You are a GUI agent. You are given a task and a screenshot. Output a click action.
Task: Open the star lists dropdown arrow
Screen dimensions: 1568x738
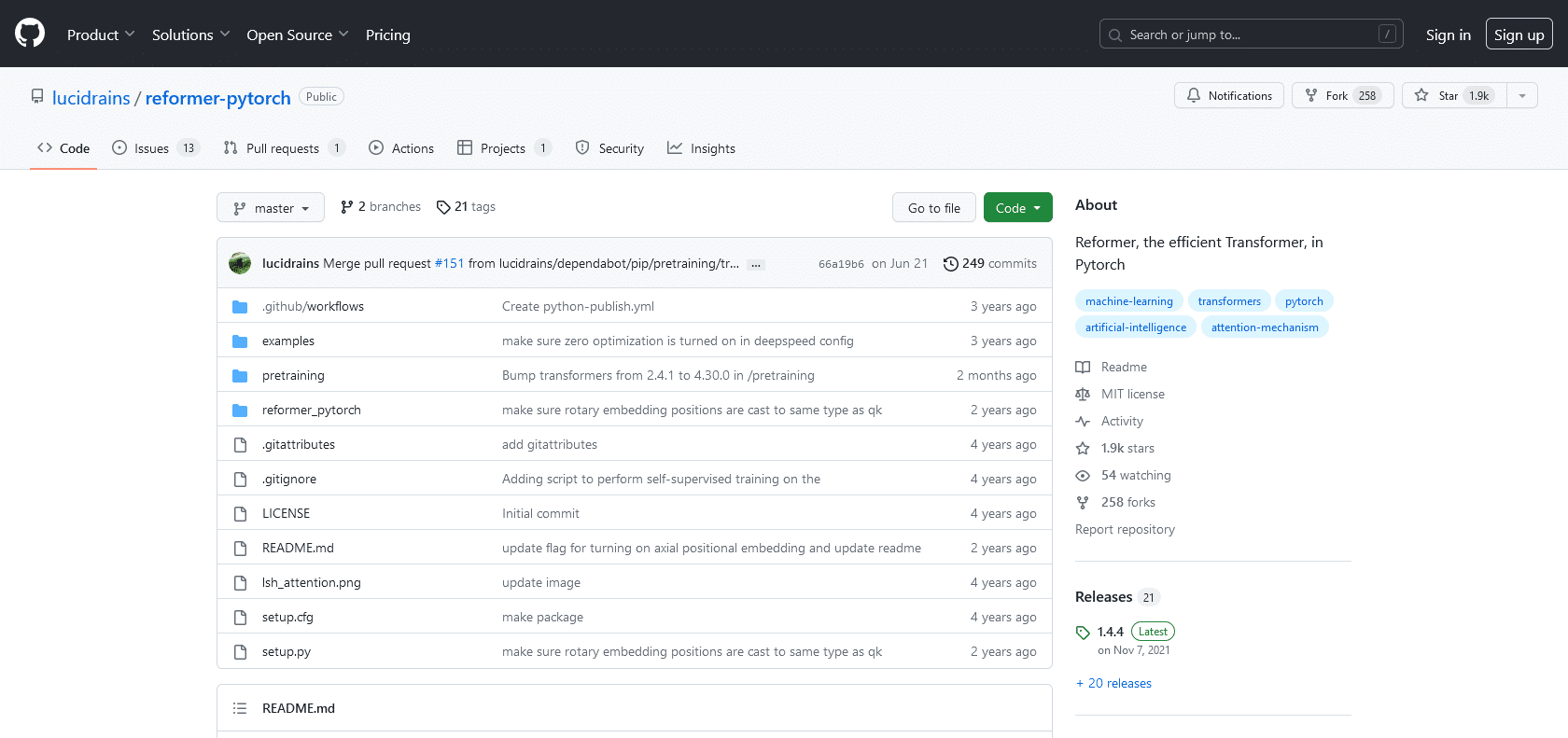1522,95
